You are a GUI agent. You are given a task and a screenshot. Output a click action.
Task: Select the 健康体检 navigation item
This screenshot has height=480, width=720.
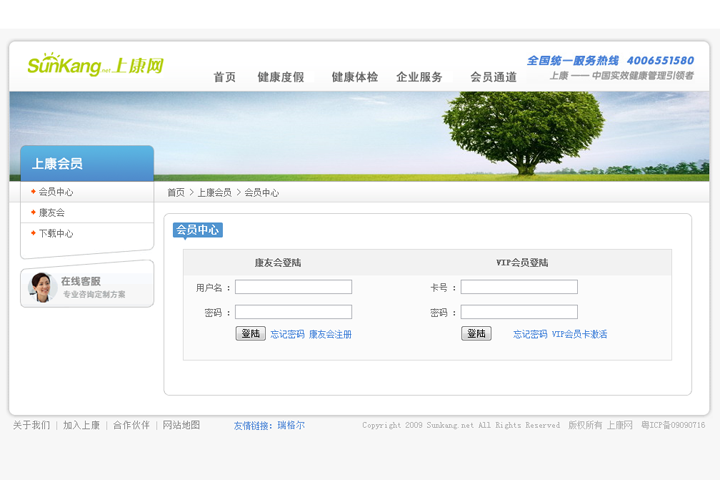354,77
